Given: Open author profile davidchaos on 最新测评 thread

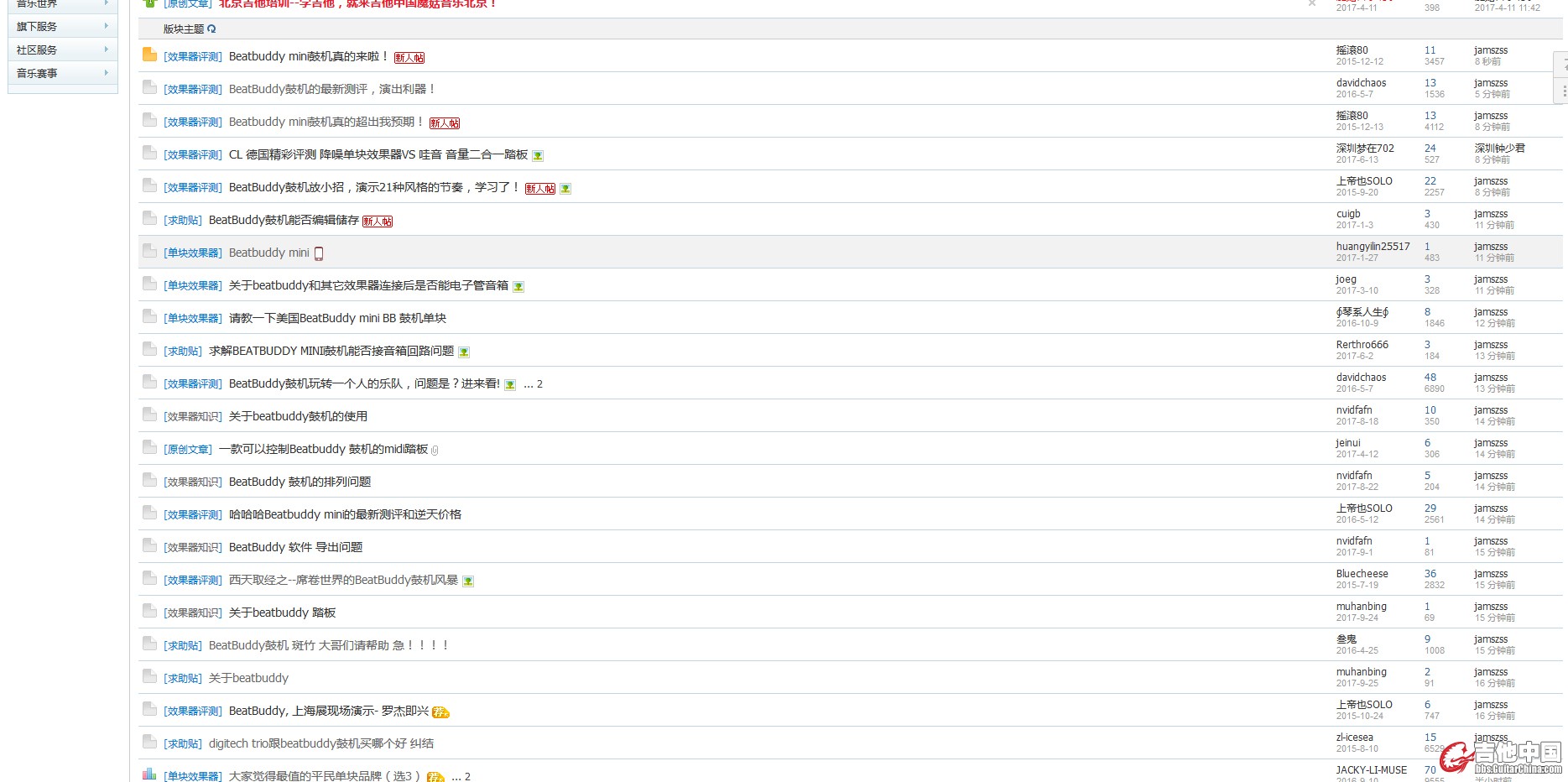Looking at the screenshot, I should (x=1361, y=83).
